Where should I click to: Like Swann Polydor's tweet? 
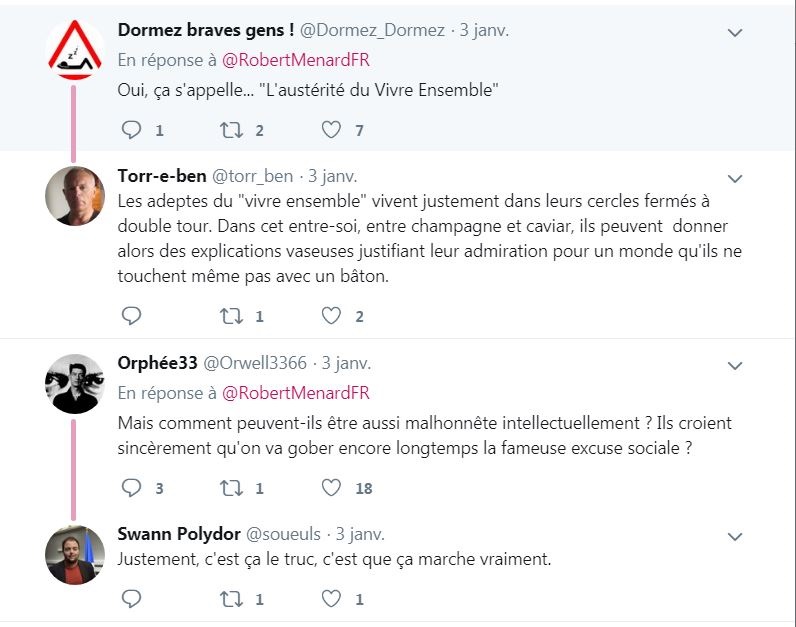[331, 599]
